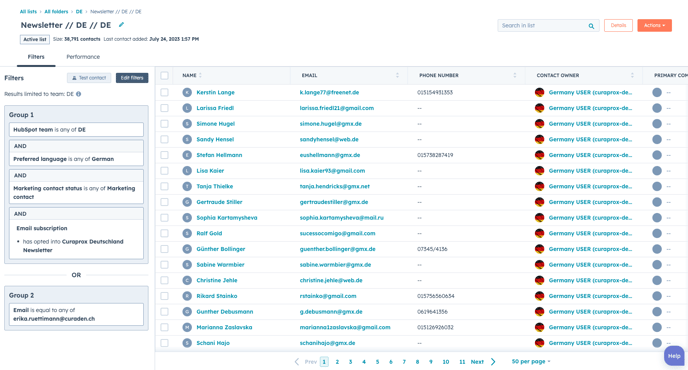The width and height of the screenshot is (688, 370).
Task: Click Larissa Friedl's avatar icon
Action: pyautogui.click(x=187, y=108)
